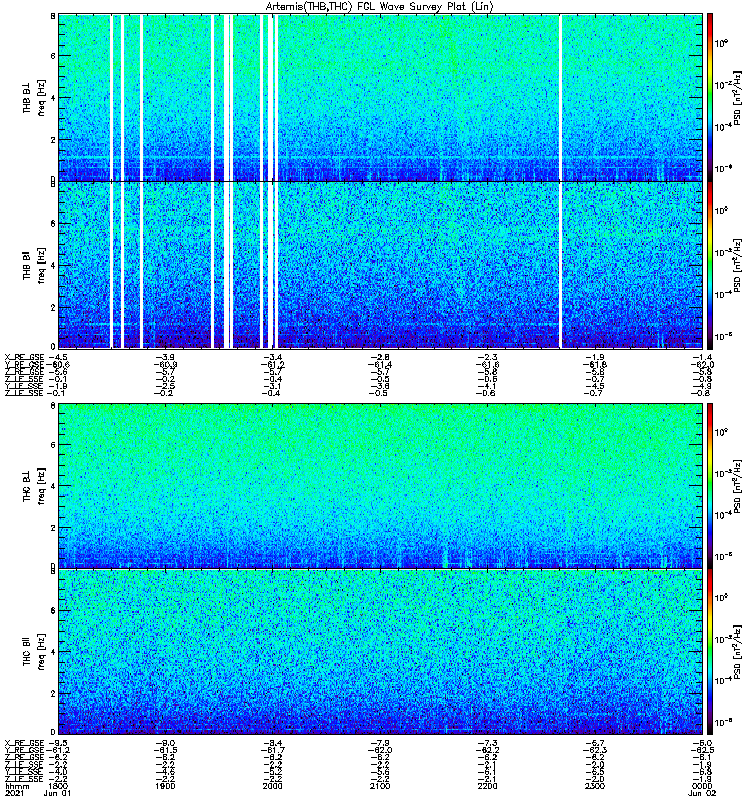This screenshot has width=750, height=800.
Task: Click the THC X position value "-7.3"
Action: (487, 743)
